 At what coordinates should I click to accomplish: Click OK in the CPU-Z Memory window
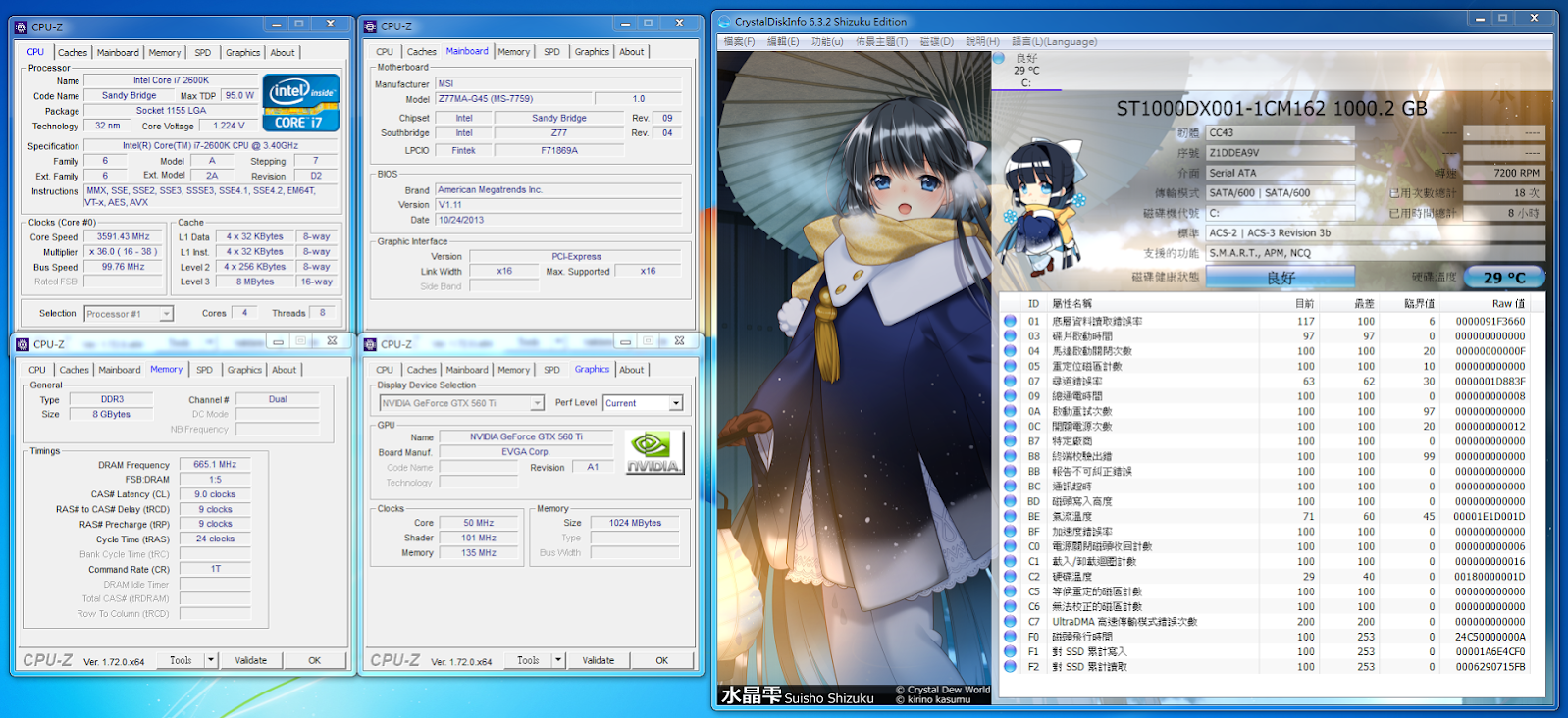(315, 660)
